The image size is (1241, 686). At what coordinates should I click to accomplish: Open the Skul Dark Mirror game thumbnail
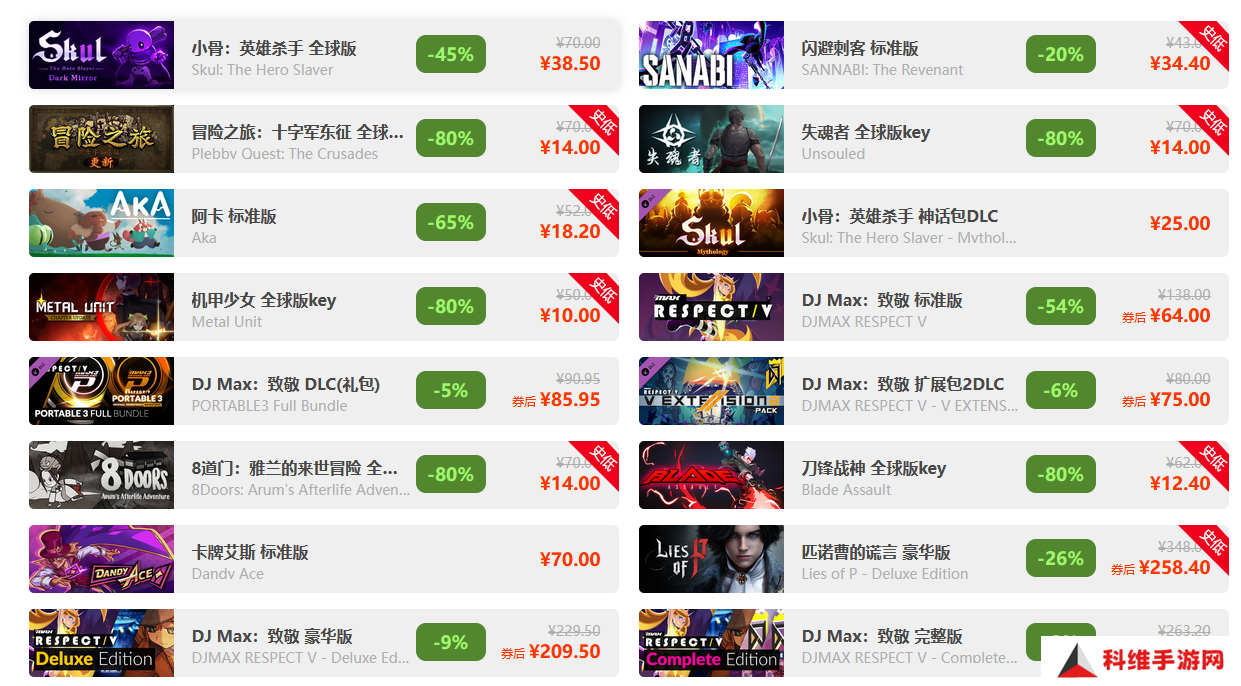click(x=101, y=55)
